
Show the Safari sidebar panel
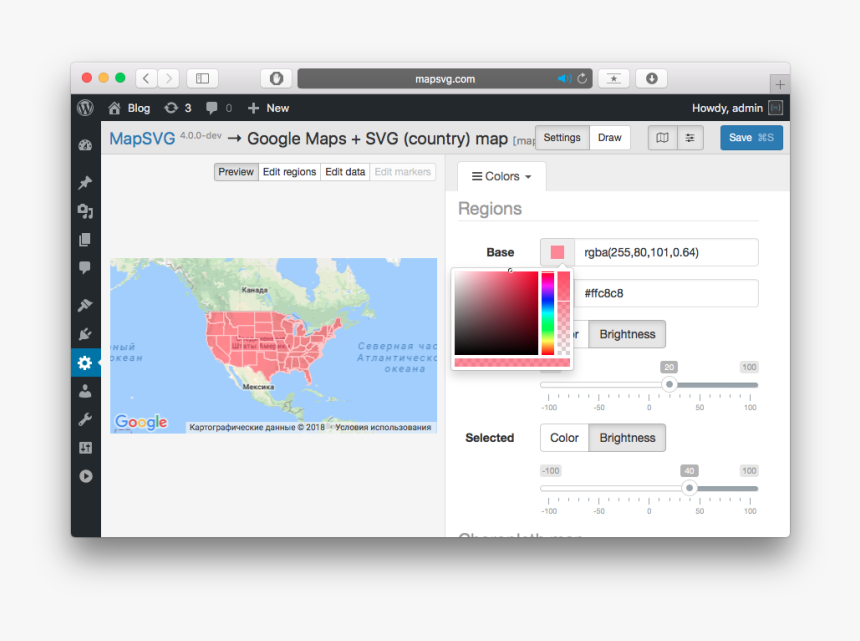point(202,78)
